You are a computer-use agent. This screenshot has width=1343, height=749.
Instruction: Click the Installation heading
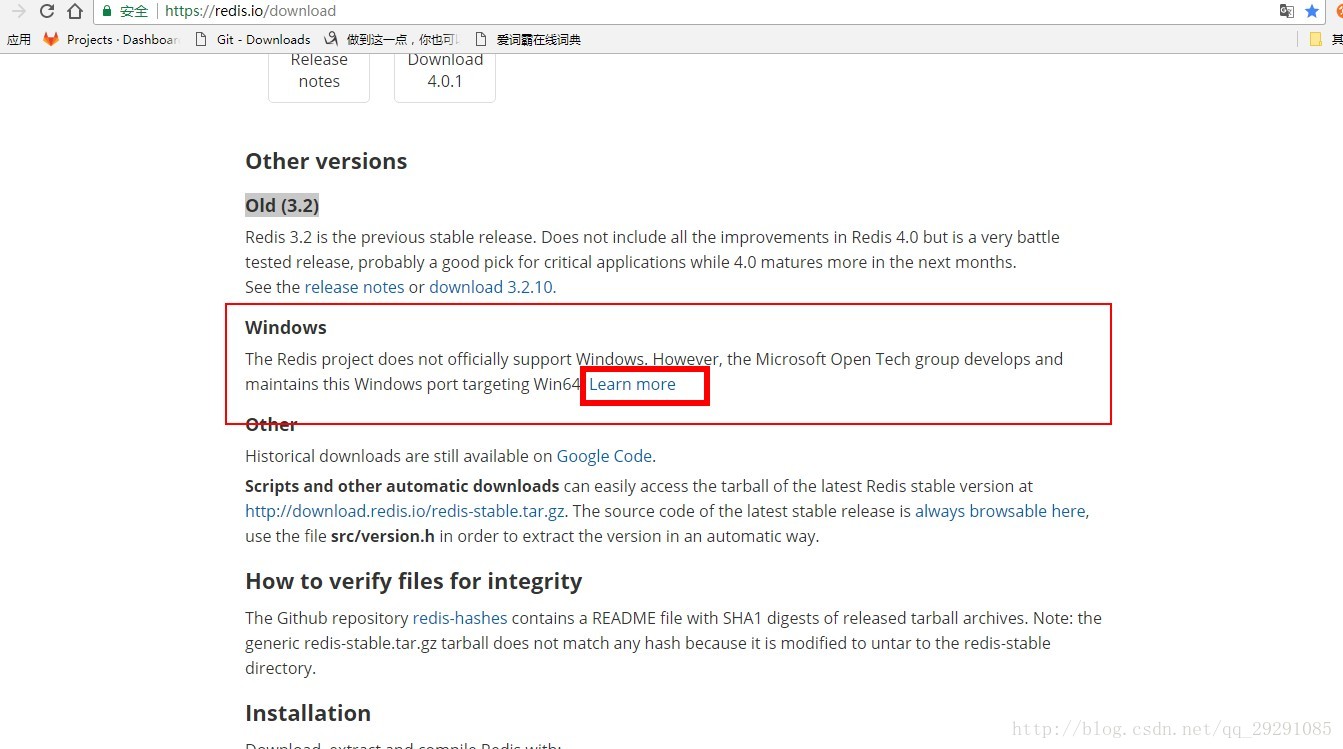point(308,713)
